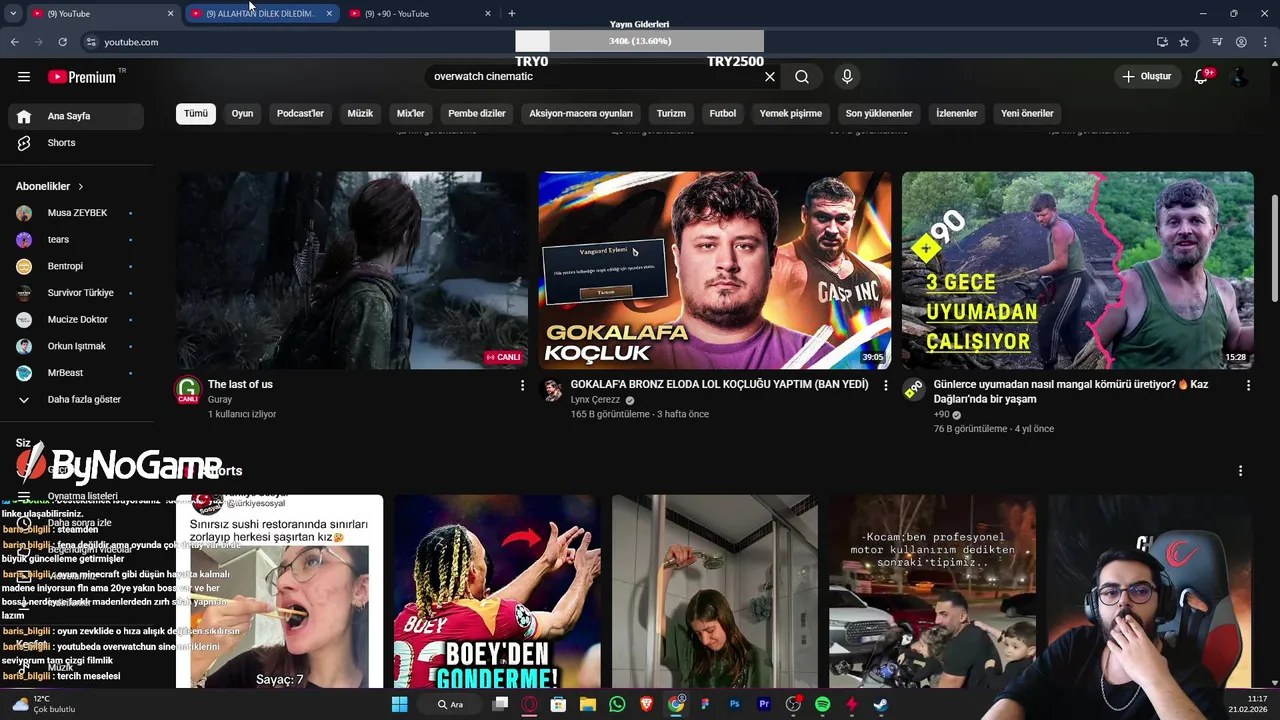Select the Turizm filter chip

click(671, 113)
